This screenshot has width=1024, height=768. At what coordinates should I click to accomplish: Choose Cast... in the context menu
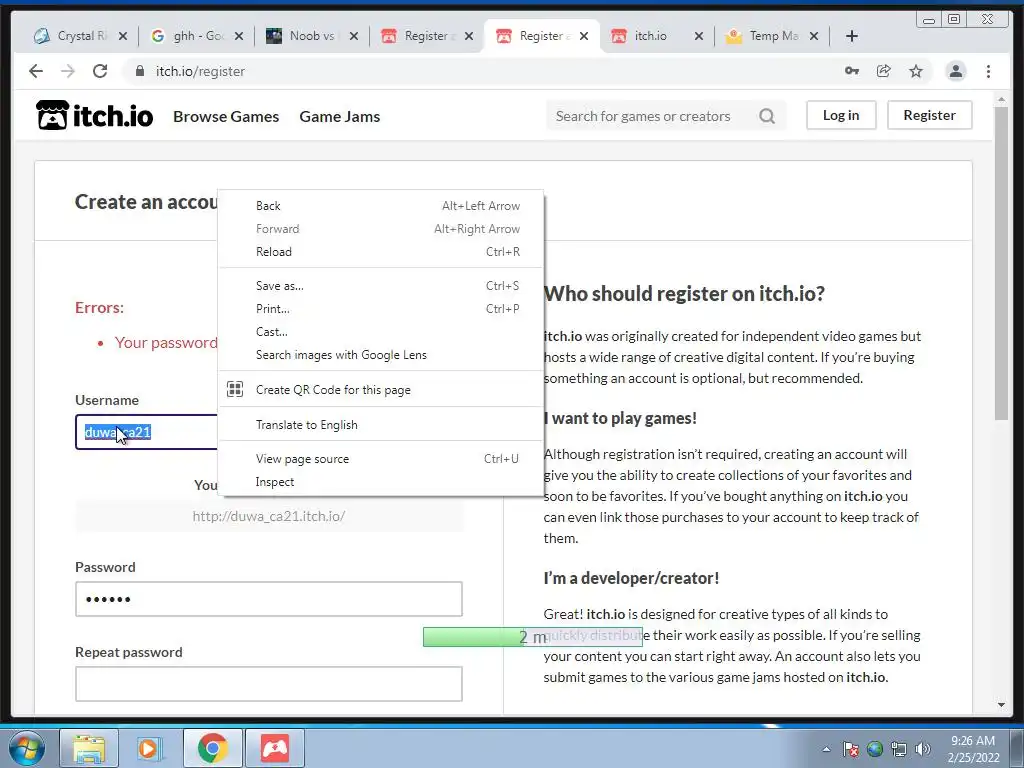click(x=381, y=331)
